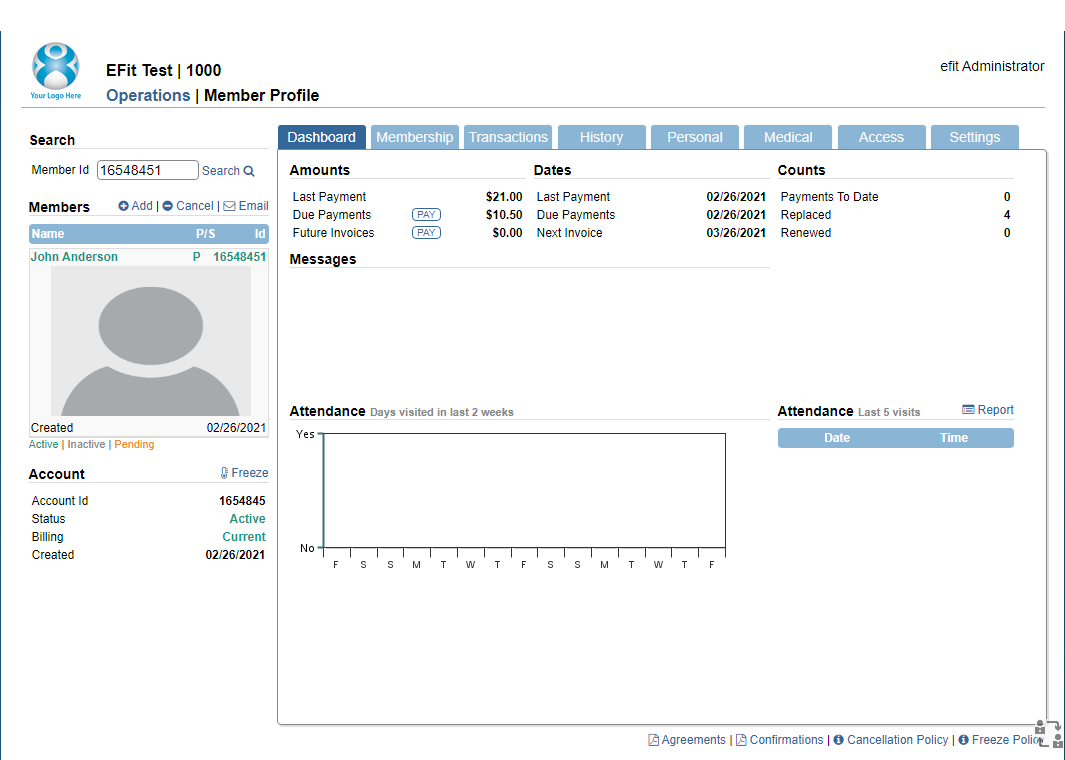
Task: Open the Freeze Policy link
Action: [x=1007, y=740]
